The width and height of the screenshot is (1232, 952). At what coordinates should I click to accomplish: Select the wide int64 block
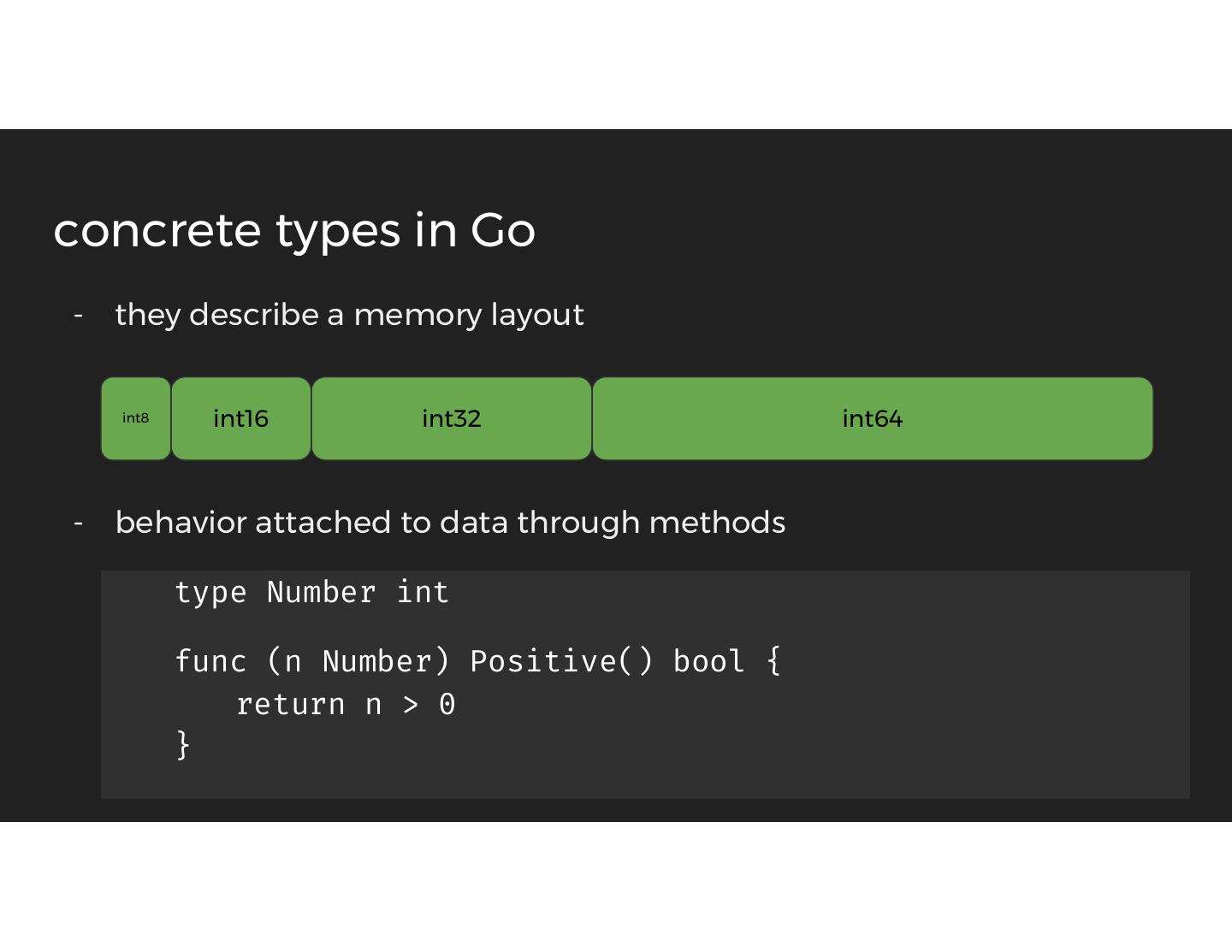pos(872,418)
